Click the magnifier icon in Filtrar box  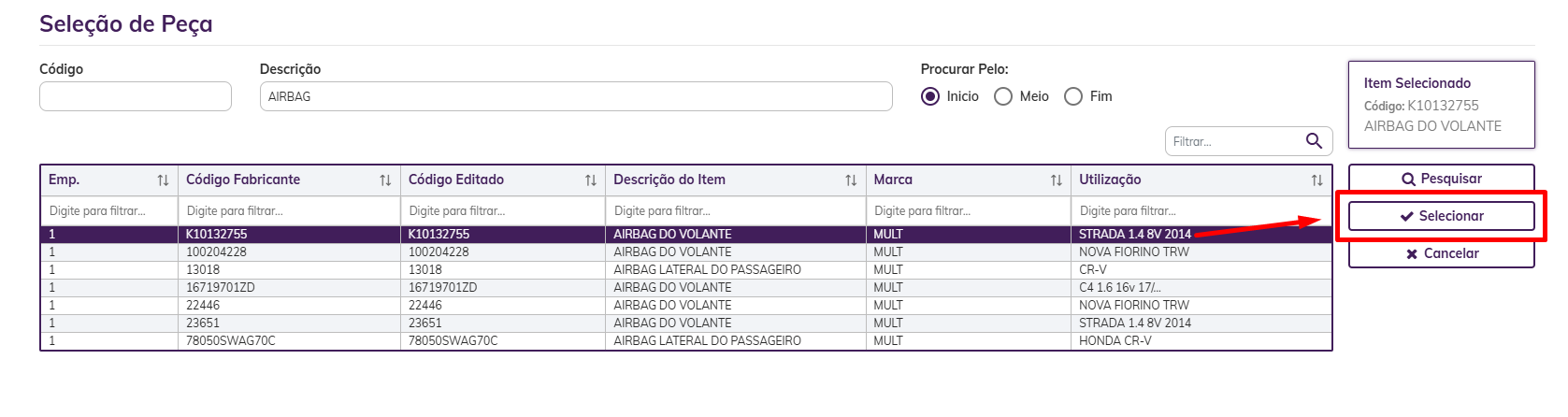click(1314, 141)
